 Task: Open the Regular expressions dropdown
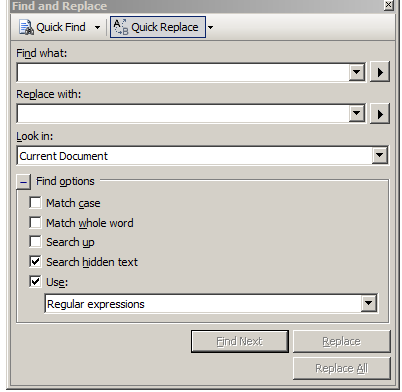tap(369, 303)
